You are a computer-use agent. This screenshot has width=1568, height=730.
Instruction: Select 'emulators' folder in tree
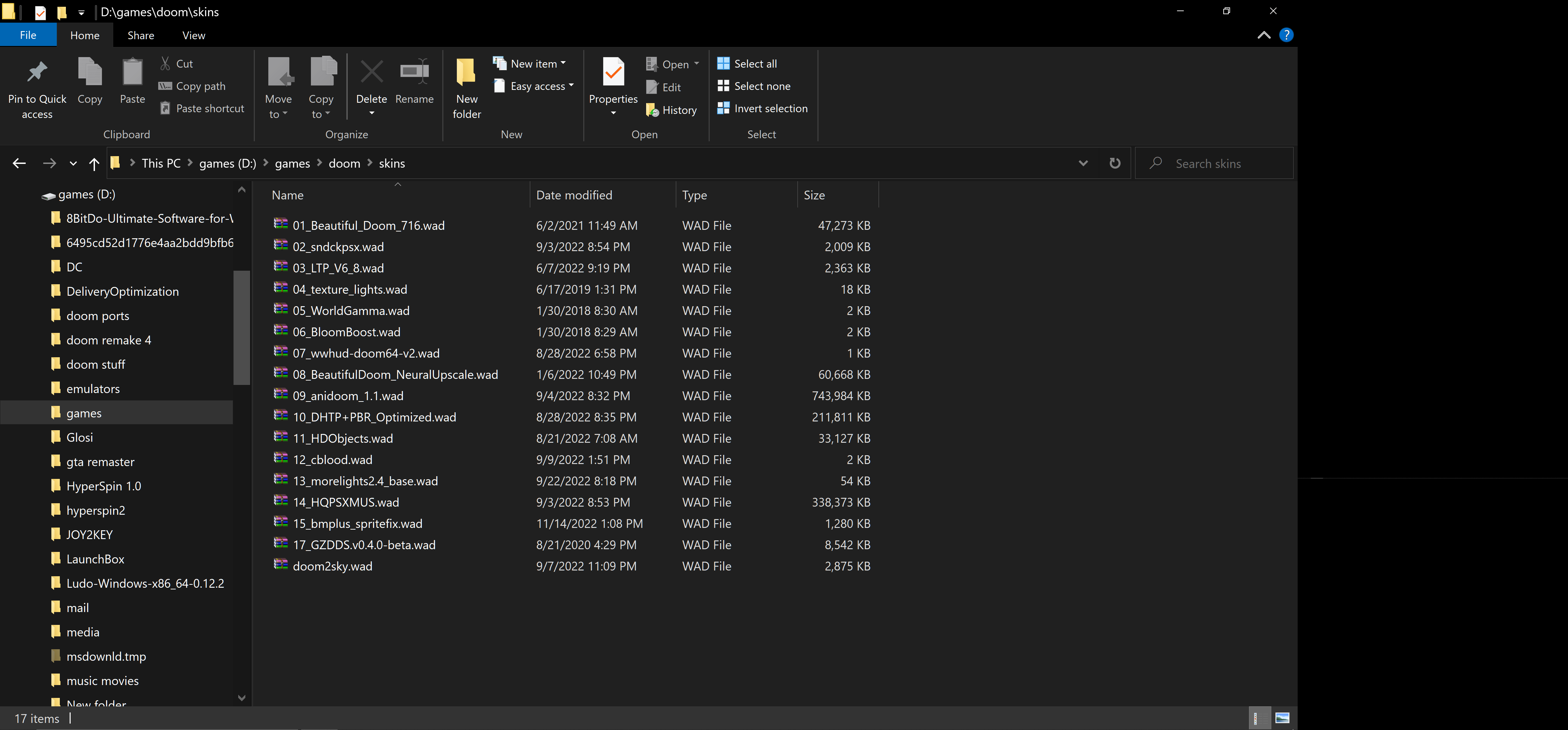coord(93,388)
